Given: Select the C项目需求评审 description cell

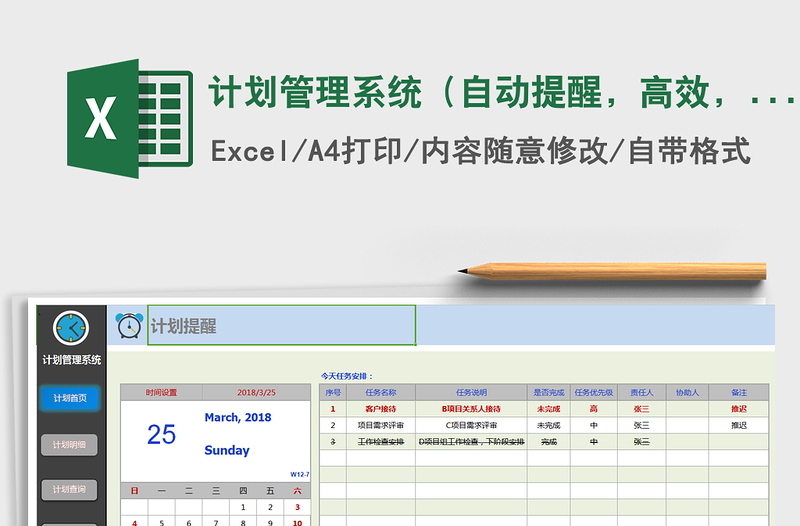Looking at the screenshot, I should [x=471, y=425].
